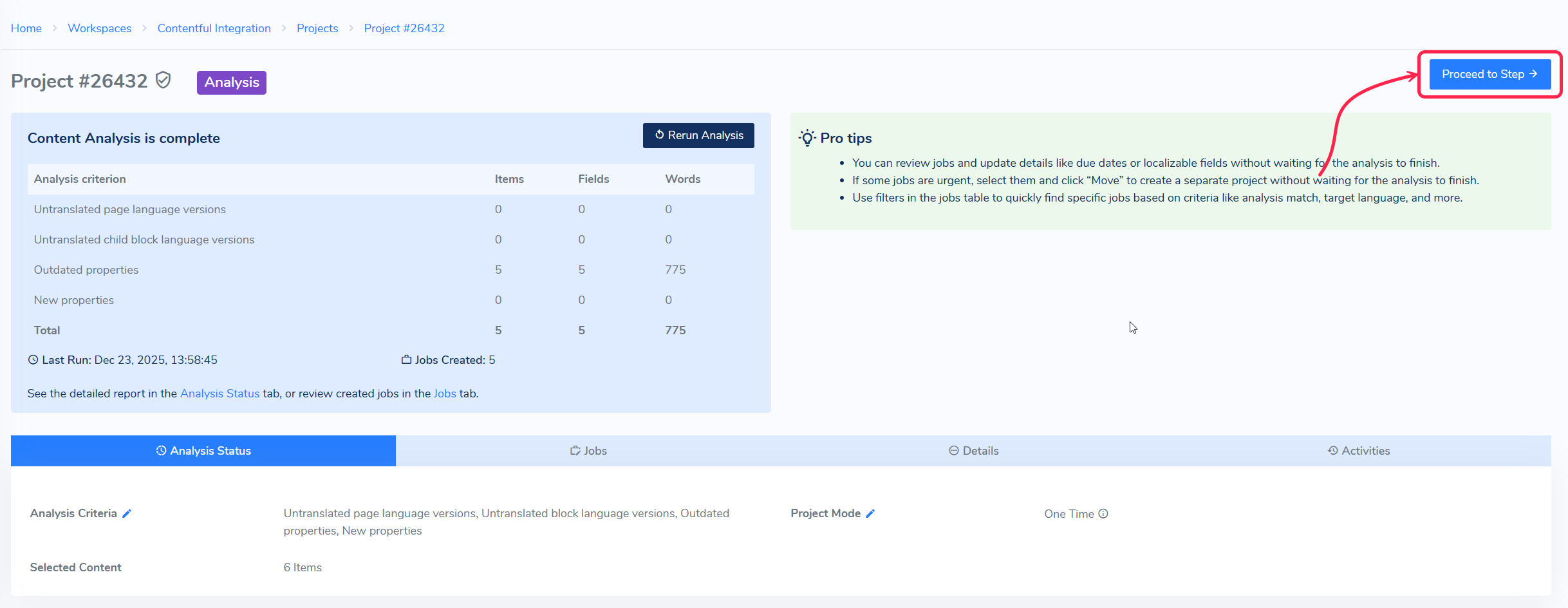Open the Analysis Status tab
The height and width of the screenshot is (608, 1568).
click(203, 451)
